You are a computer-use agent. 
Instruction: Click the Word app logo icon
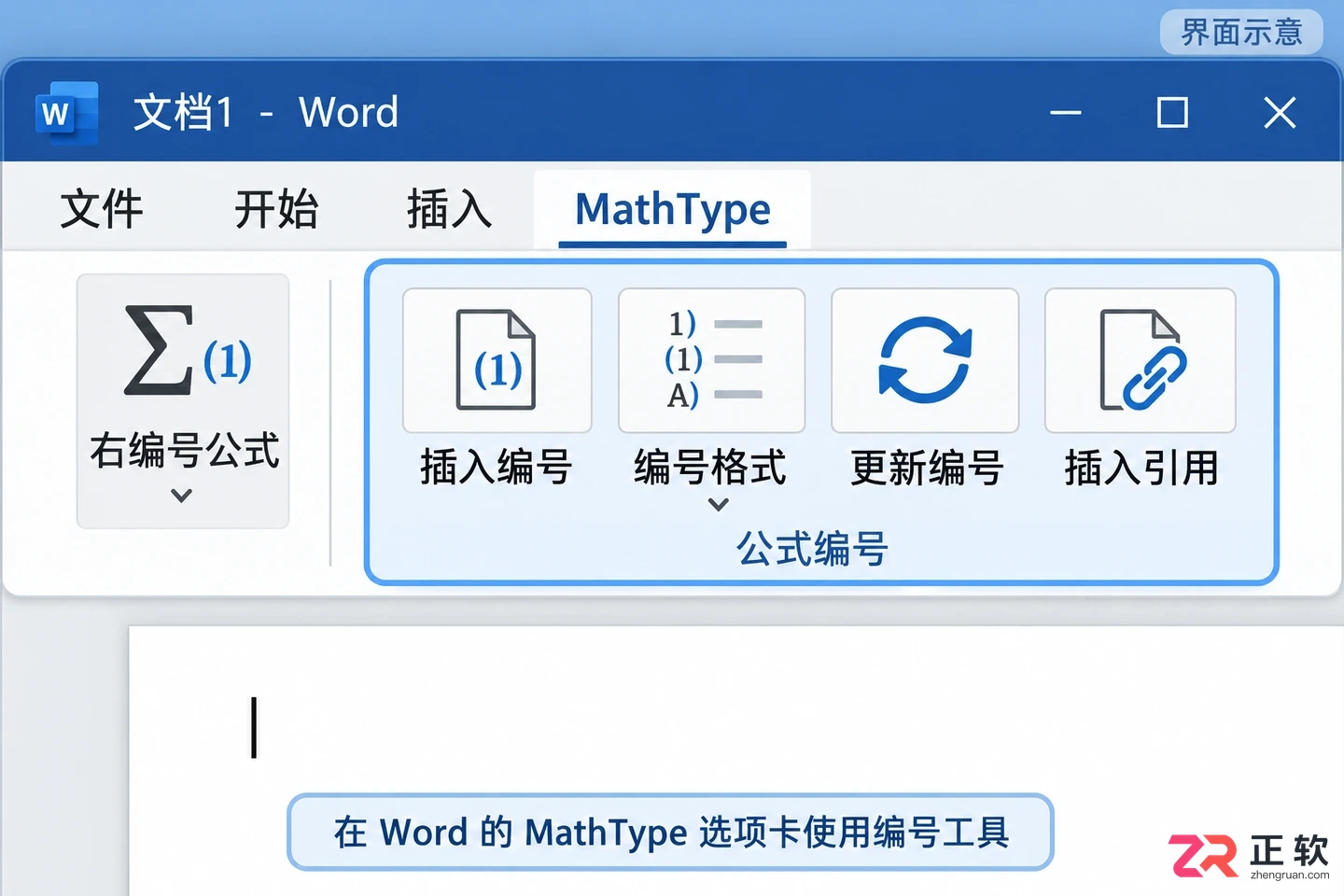[66, 113]
